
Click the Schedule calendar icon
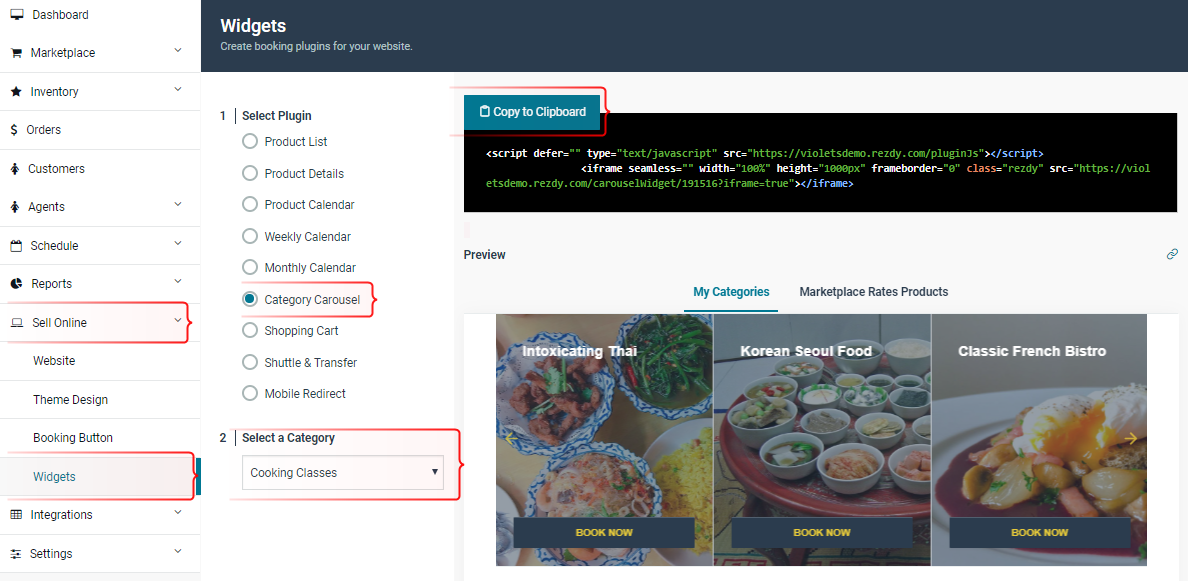16,245
